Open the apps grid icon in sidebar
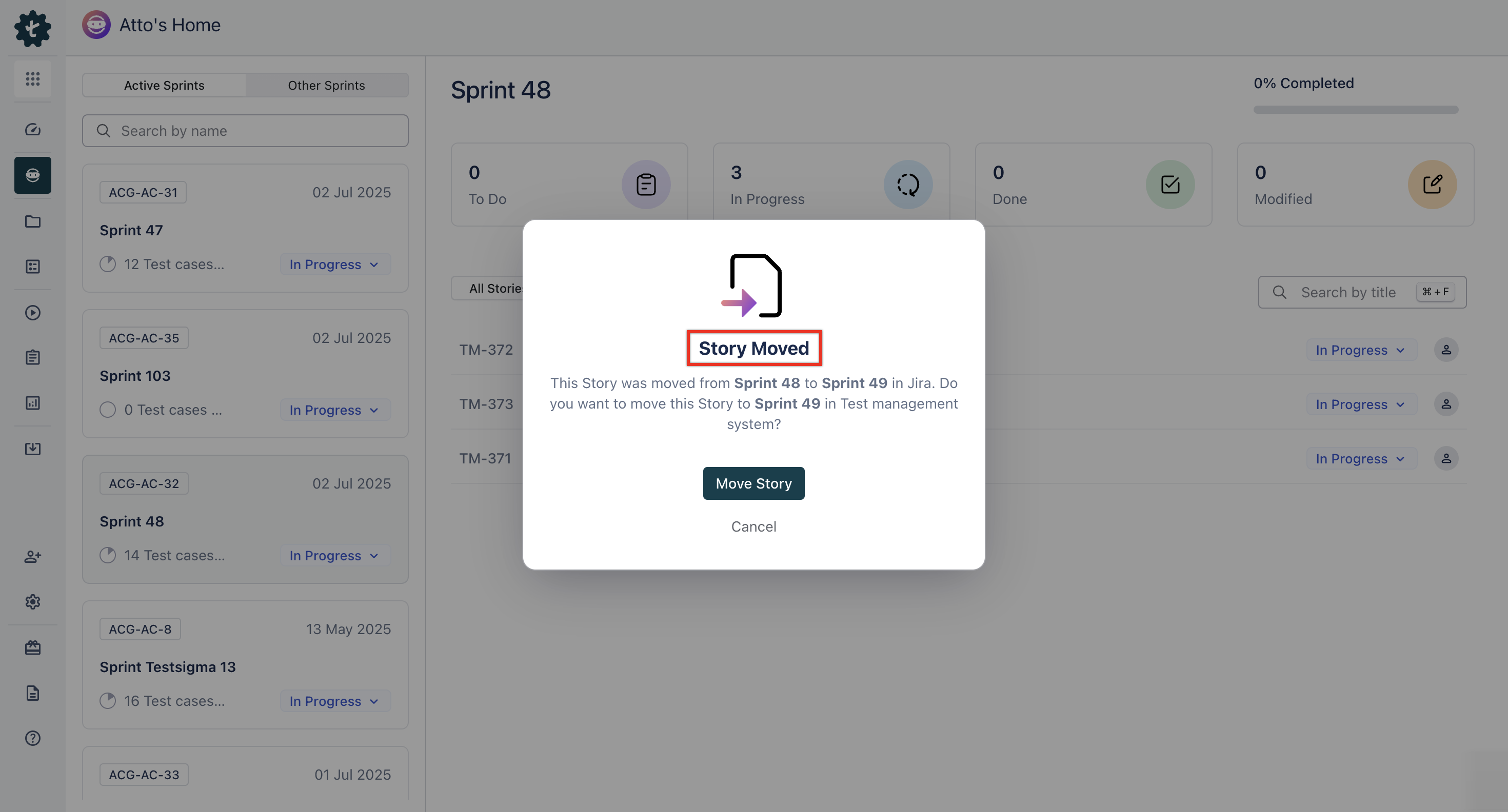 [33, 78]
